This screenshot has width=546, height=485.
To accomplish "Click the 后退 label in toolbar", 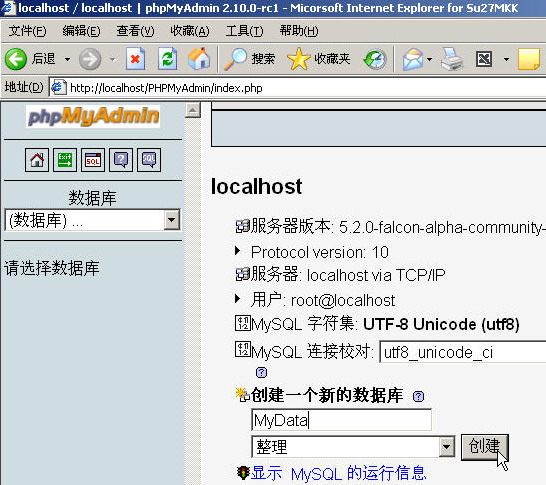I will (44, 58).
